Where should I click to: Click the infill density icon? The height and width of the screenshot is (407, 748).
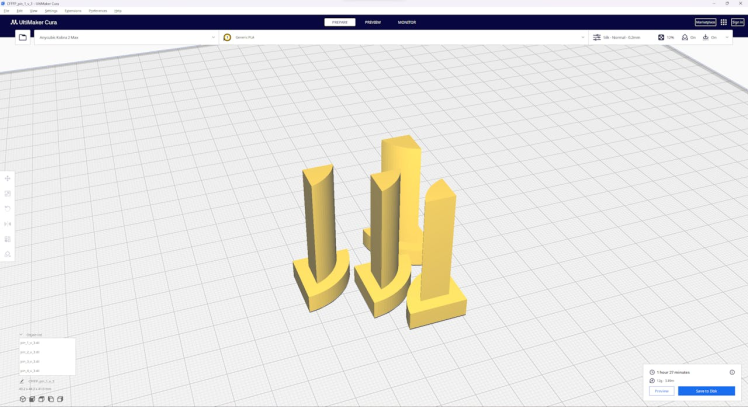click(x=661, y=37)
